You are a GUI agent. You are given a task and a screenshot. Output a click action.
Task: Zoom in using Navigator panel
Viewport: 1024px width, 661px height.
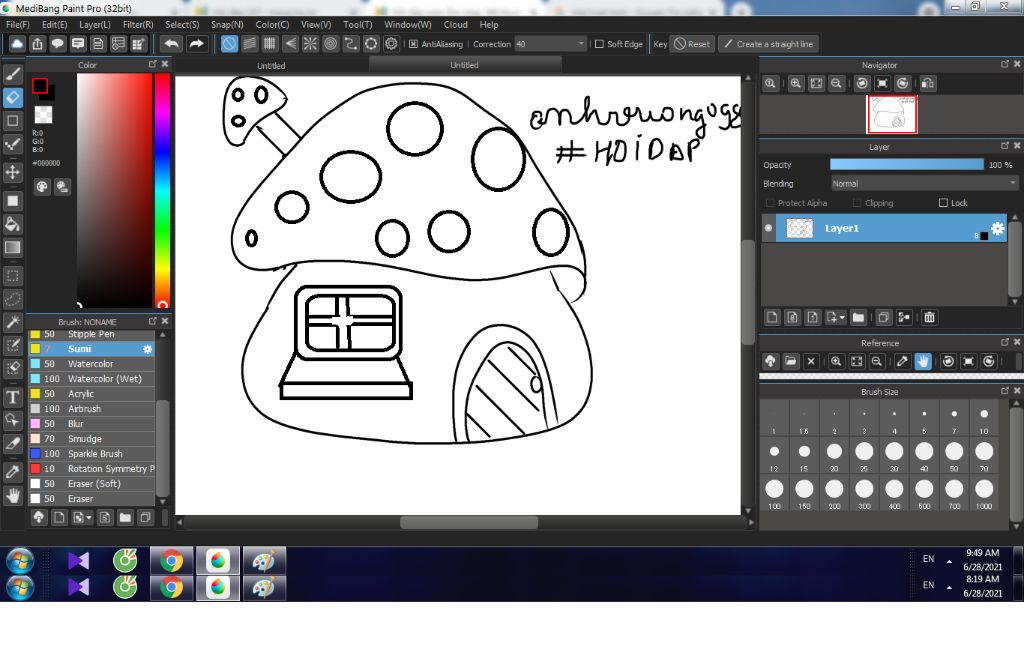(795, 84)
